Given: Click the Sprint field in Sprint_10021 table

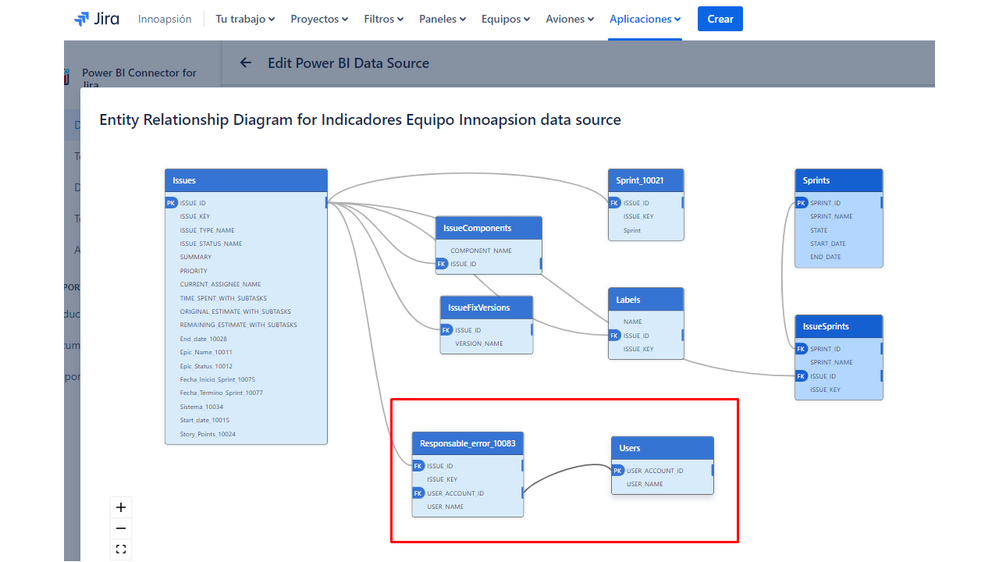Looking at the screenshot, I should click(632, 230).
